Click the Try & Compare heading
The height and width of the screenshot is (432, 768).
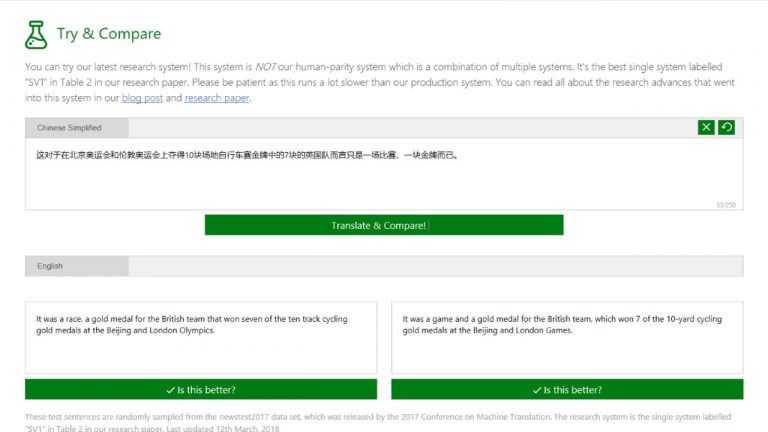tap(109, 33)
